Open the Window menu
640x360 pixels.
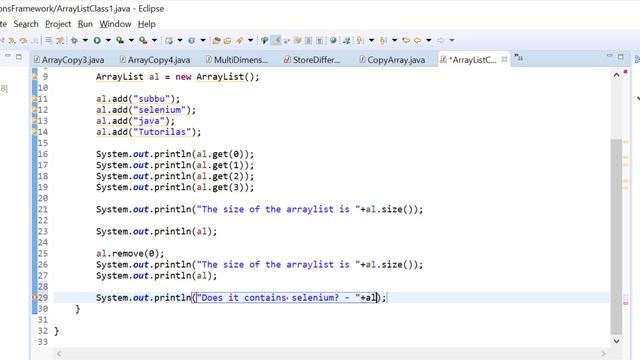click(x=115, y=24)
